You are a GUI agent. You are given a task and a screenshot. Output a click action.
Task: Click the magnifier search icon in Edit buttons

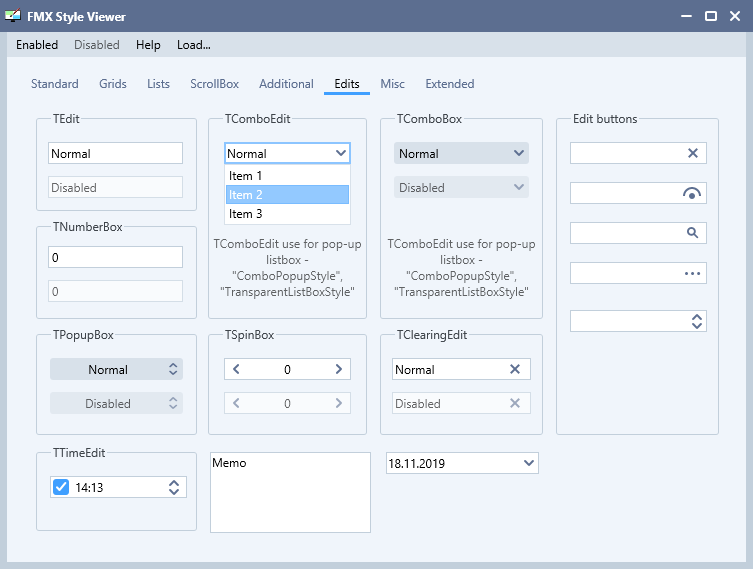[x=692, y=233]
